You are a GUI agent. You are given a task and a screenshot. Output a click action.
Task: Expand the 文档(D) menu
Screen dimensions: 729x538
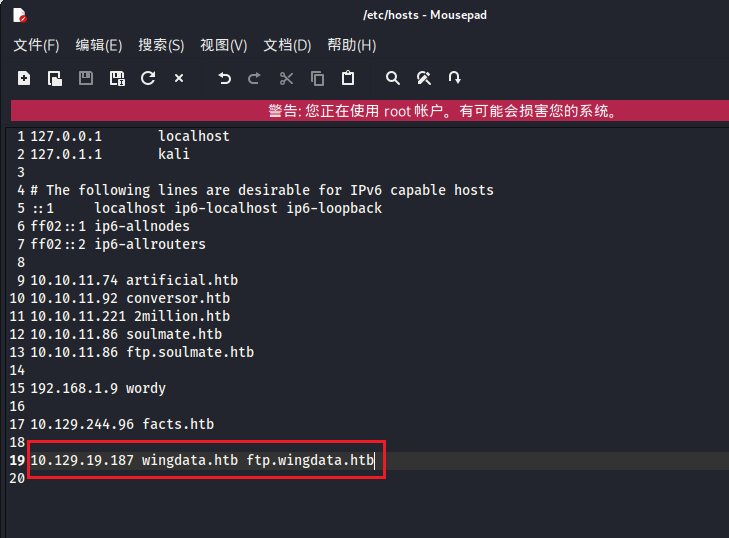click(x=287, y=45)
